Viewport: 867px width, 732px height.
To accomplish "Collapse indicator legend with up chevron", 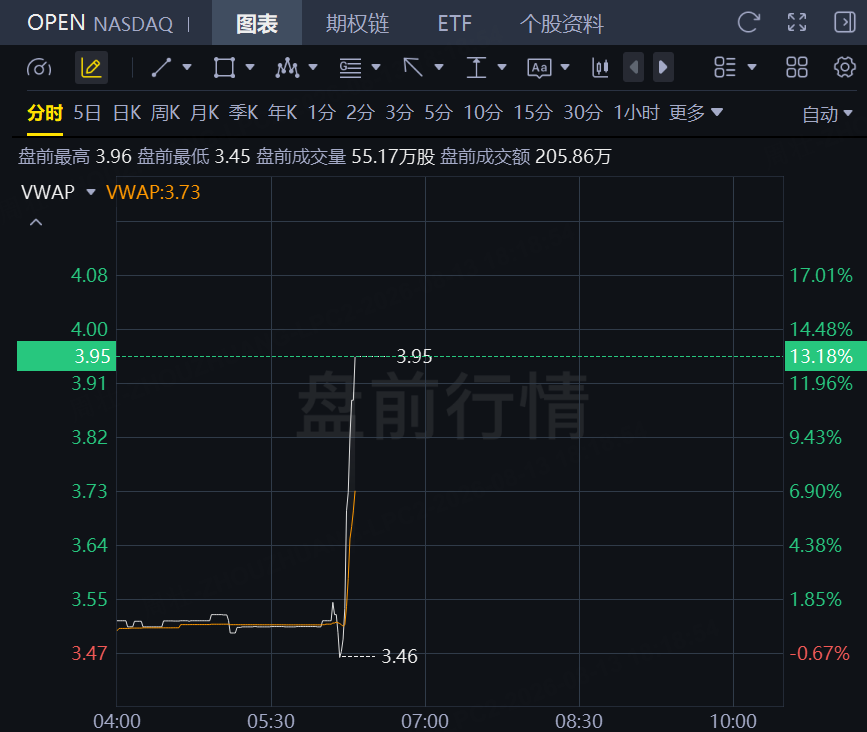I will click(x=36, y=222).
